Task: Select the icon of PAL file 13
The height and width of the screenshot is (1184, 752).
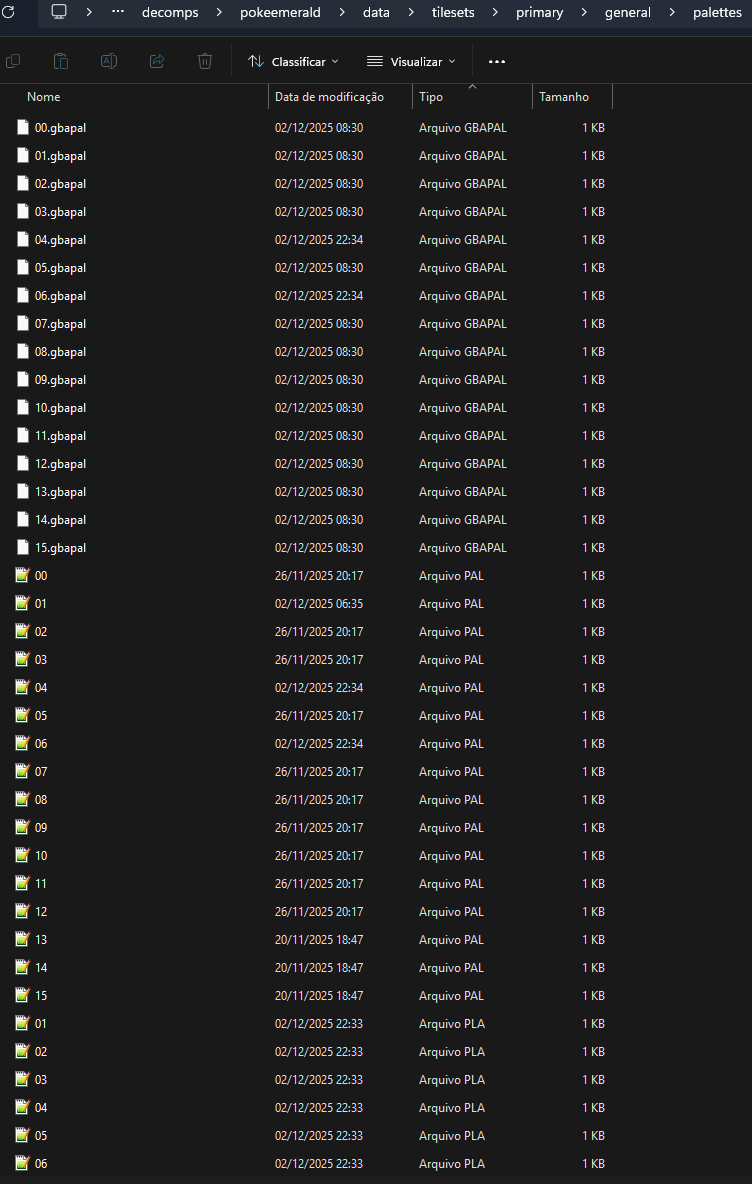Action: coord(23,940)
